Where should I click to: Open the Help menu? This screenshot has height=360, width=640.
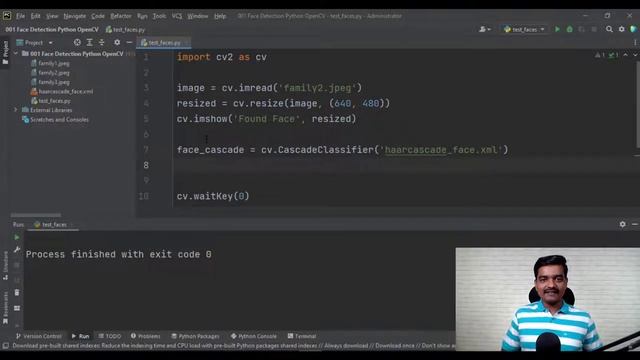(220, 16)
